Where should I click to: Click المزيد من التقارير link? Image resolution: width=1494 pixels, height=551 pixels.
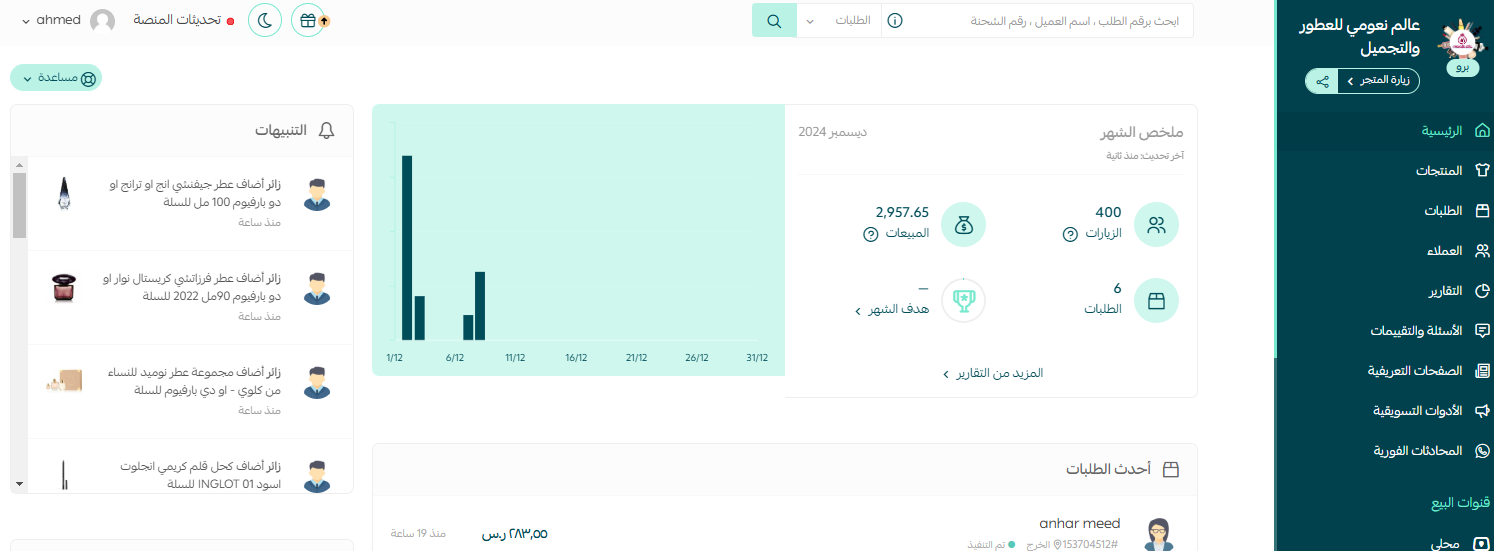(x=993, y=373)
